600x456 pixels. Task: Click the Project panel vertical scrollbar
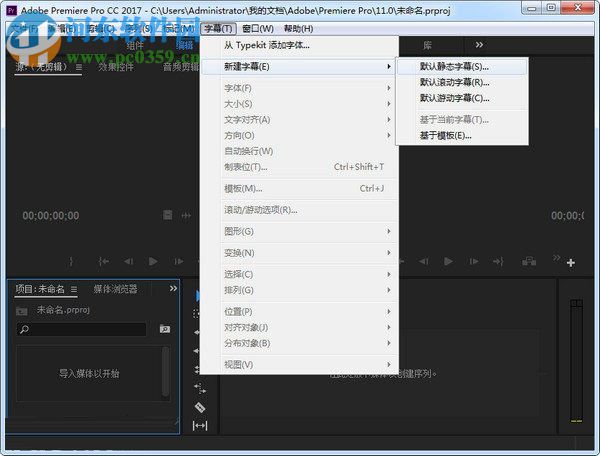pos(166,372)
